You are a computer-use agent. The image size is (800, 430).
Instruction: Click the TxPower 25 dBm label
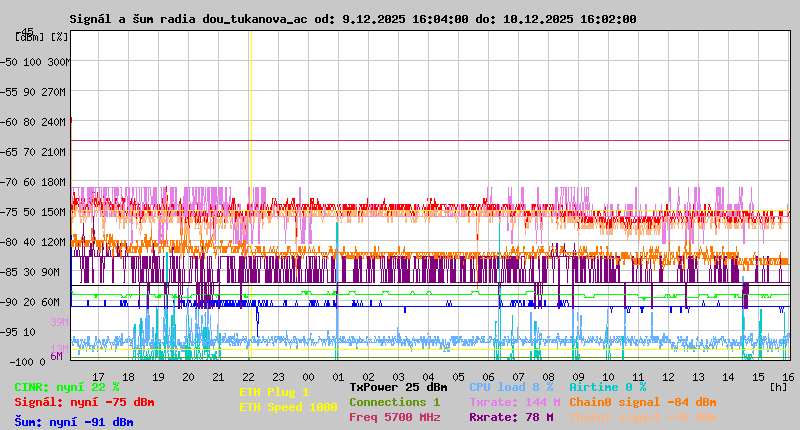pos(398,387)
